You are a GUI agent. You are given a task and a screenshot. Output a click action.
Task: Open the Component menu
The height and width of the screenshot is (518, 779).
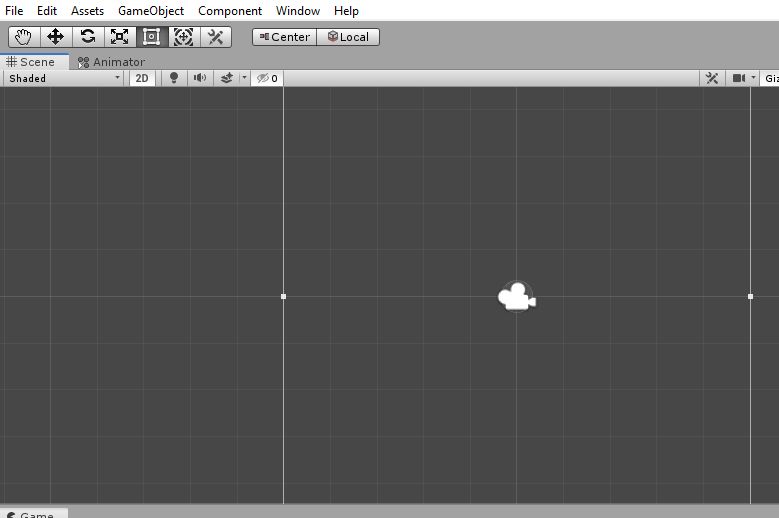230,11
